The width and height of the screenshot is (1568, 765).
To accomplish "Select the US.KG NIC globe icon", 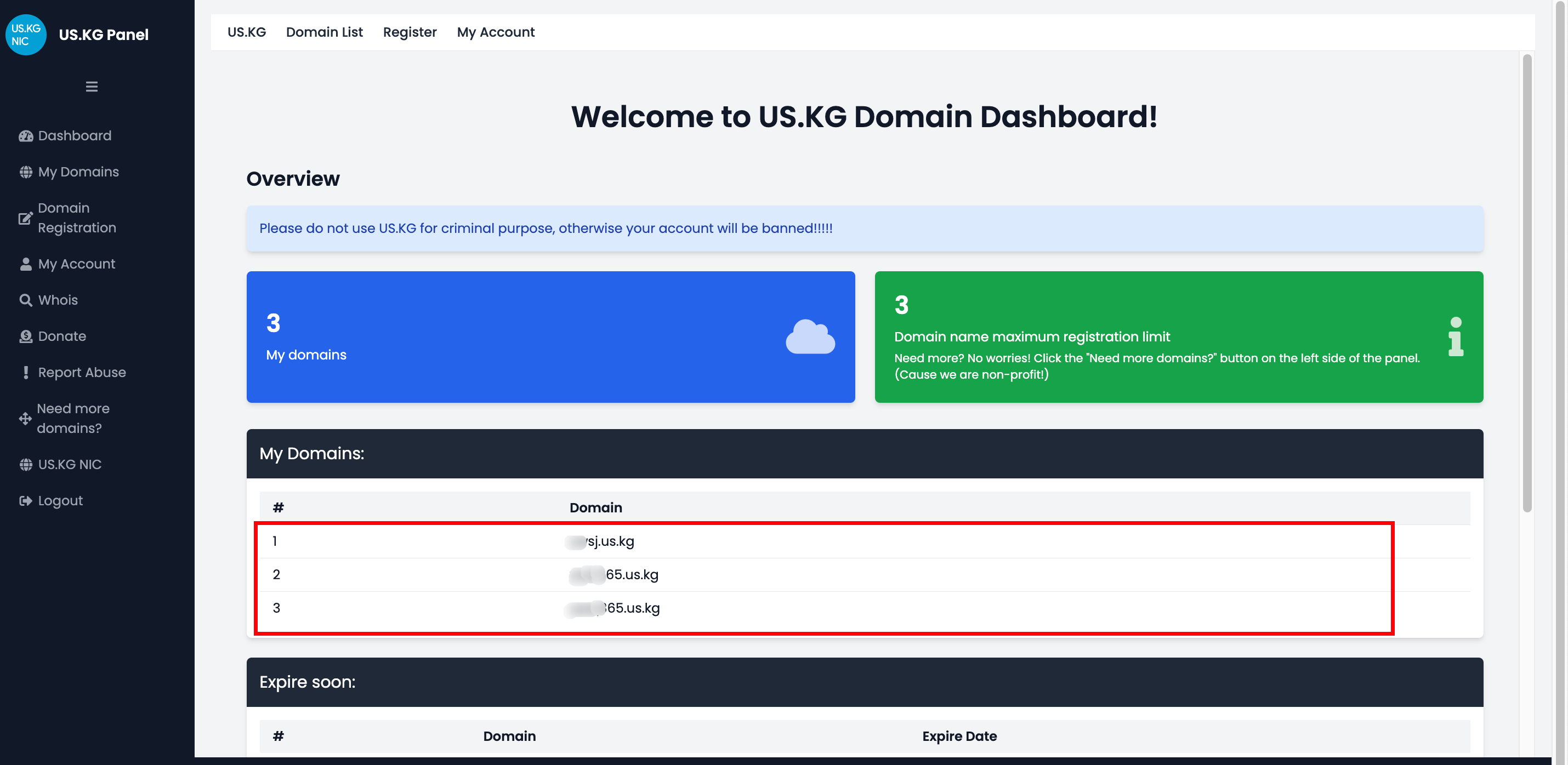I will point(25,464).
